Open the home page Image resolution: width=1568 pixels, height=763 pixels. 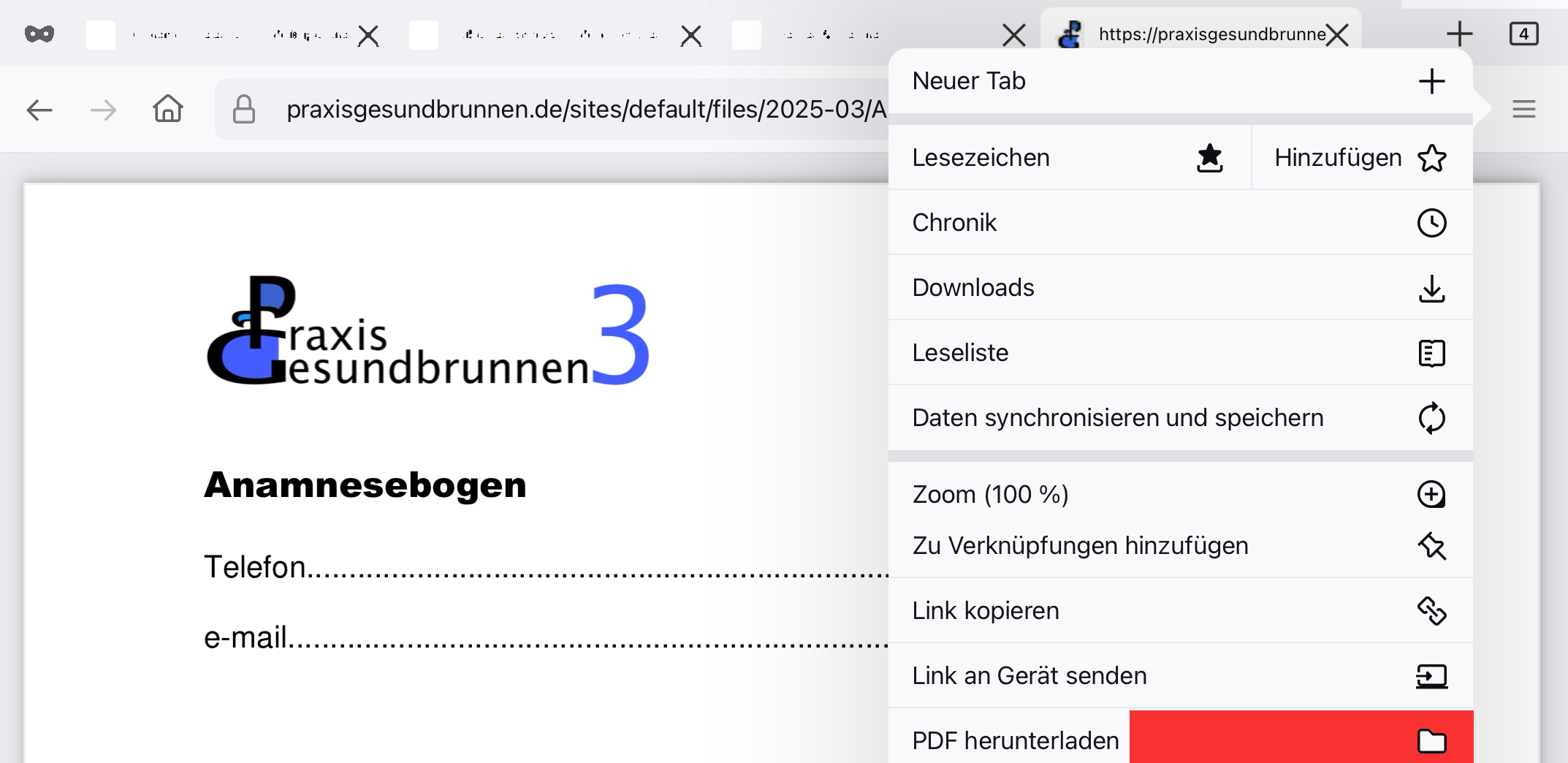pyautogui.click(x=167, y=109)
